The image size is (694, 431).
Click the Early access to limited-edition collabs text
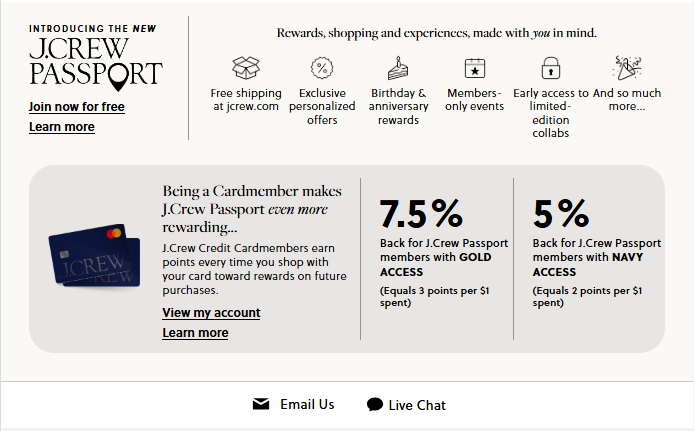point(551,113)
